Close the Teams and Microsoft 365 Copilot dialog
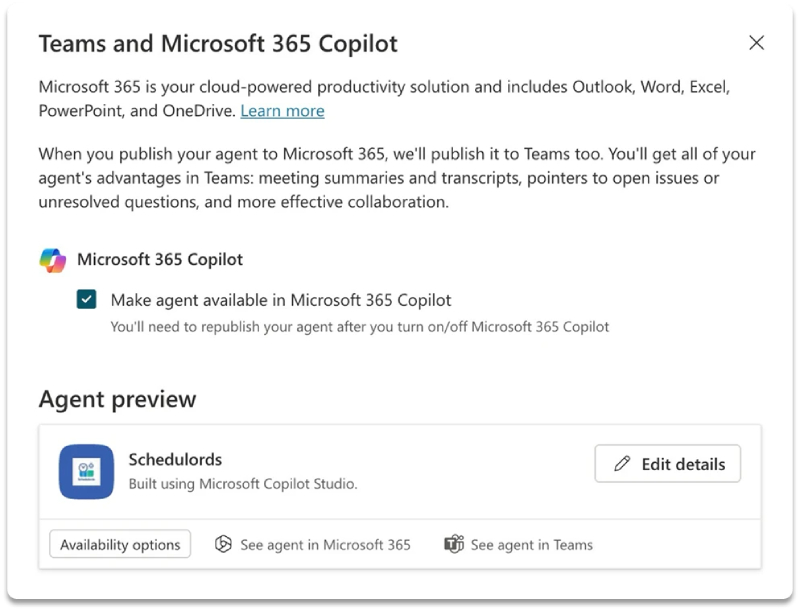The width and height of the screenshot is (800, 611). 756,43
